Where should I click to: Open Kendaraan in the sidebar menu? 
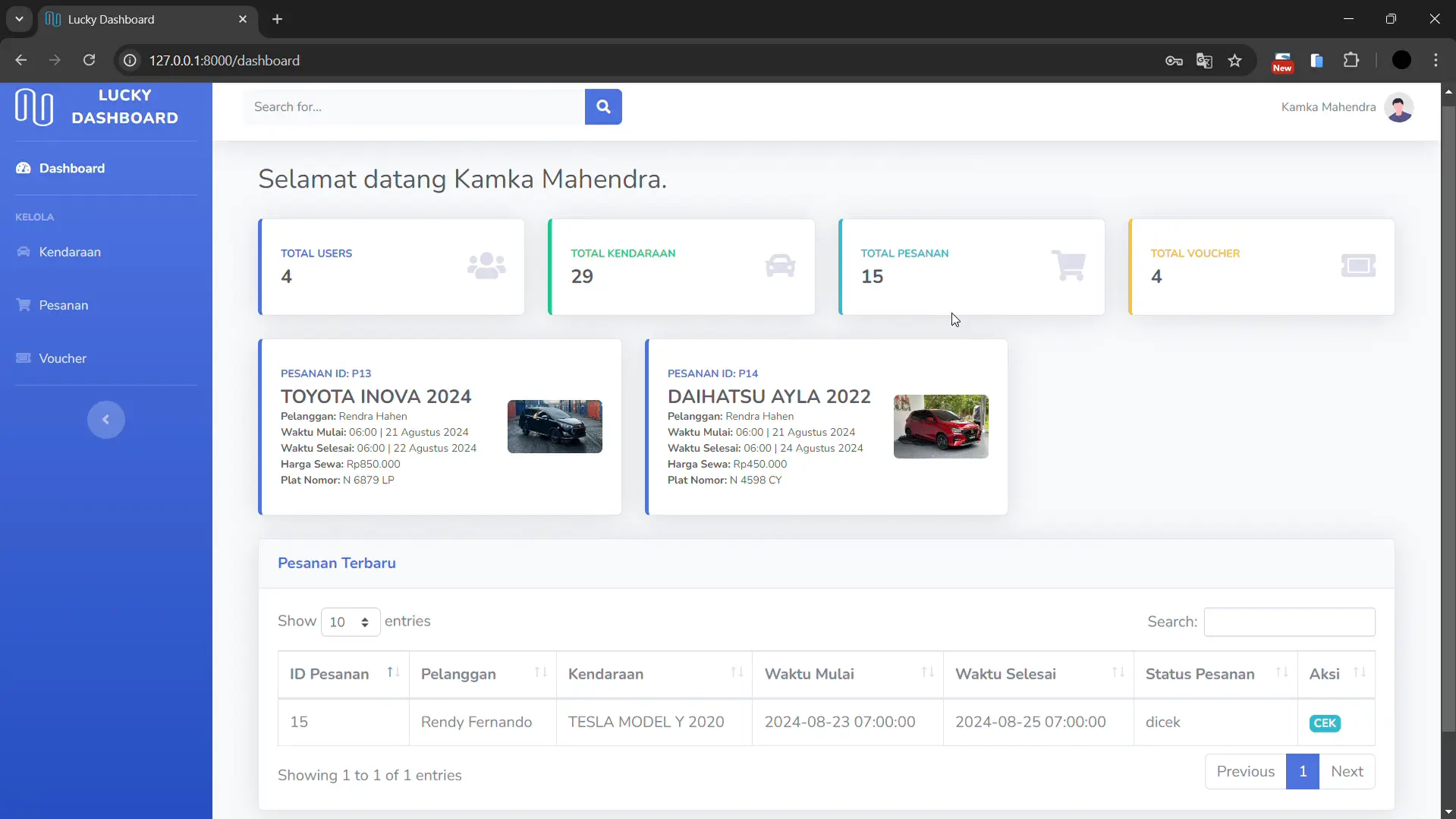(x=69, y=252)
